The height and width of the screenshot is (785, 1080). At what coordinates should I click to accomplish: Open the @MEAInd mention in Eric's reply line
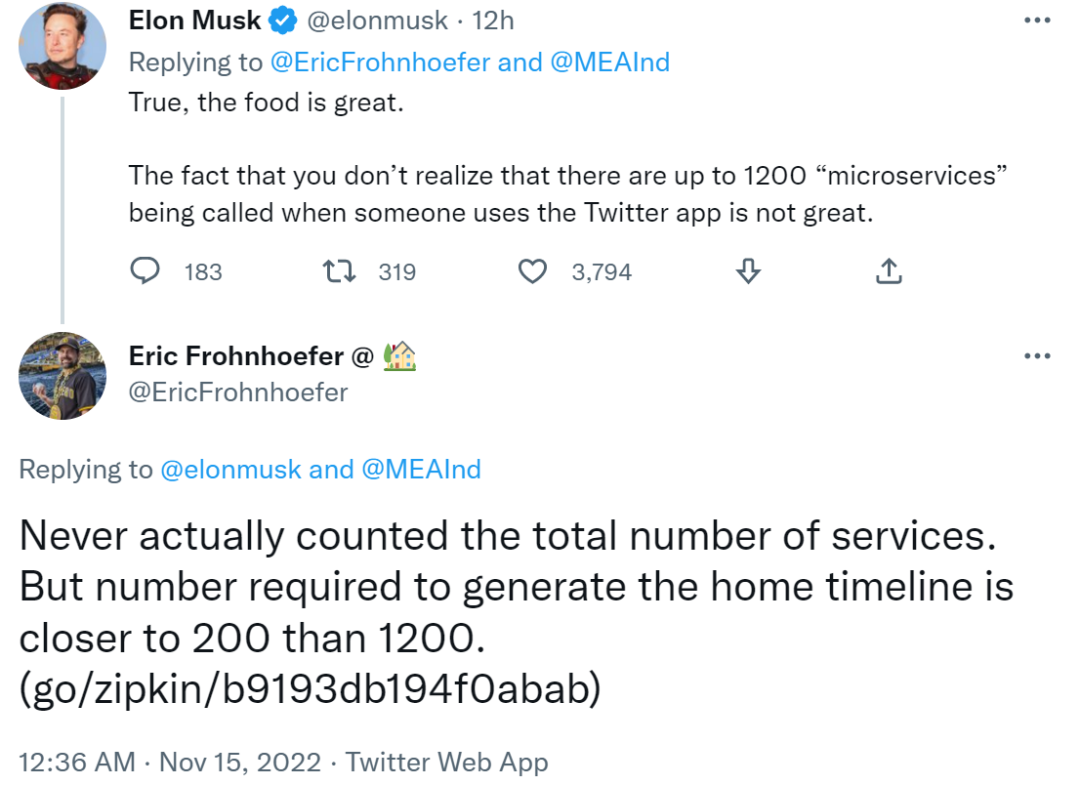(x=420, y=469)
